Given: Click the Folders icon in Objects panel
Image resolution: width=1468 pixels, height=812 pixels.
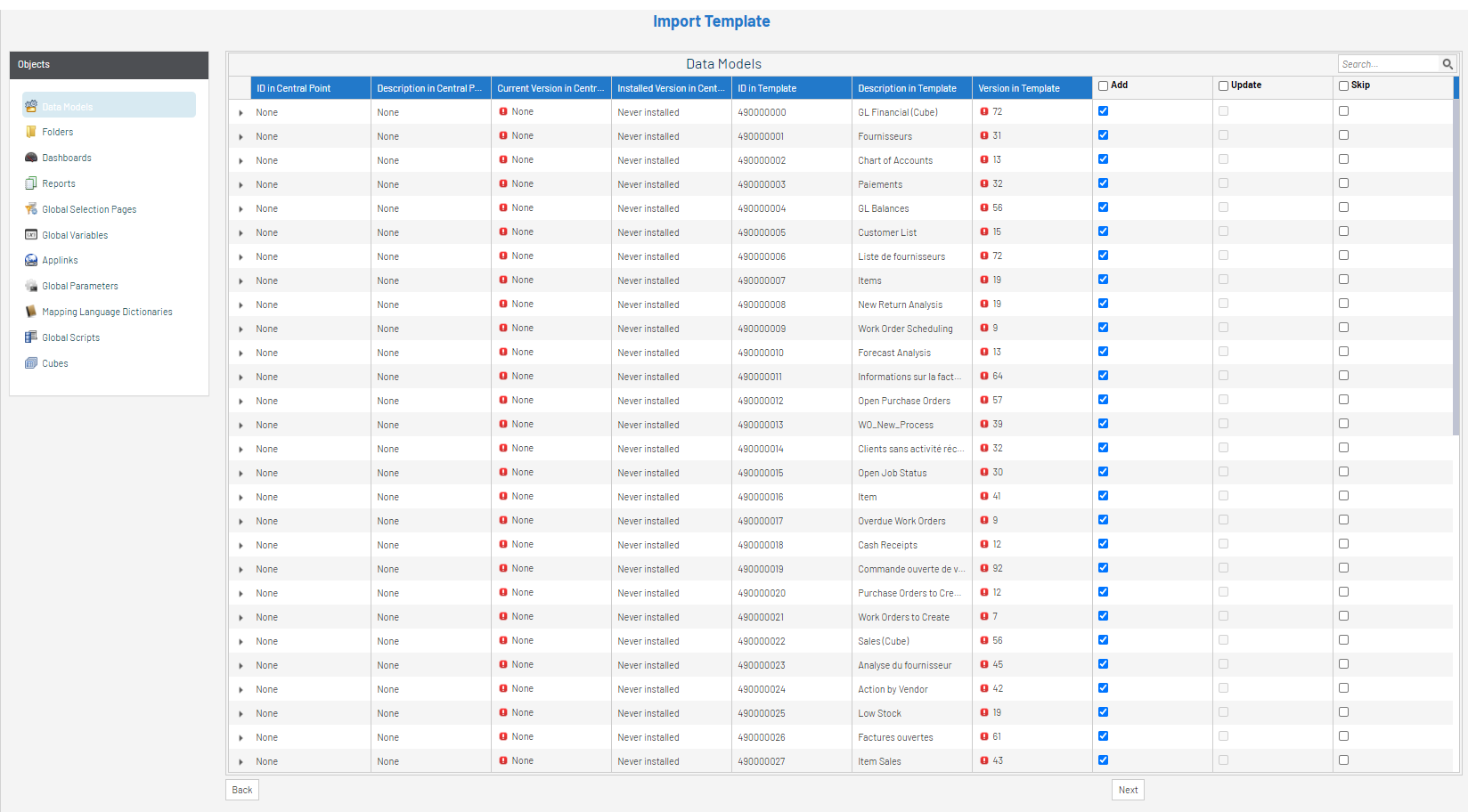Looking at the screenshot, I should tap(31, 132).
